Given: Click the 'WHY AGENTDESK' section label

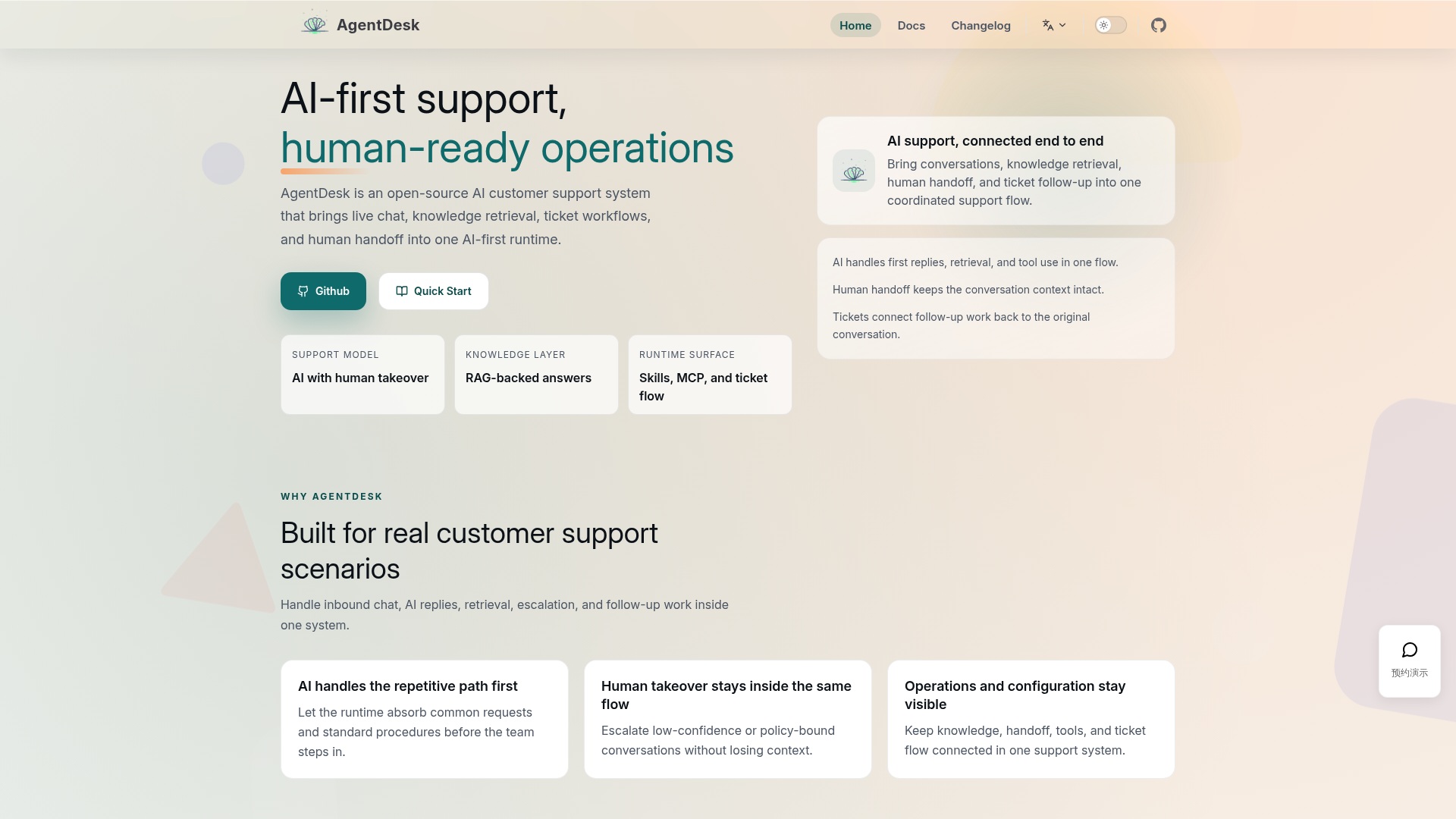Looking at the screenshot, I should 331,497.
